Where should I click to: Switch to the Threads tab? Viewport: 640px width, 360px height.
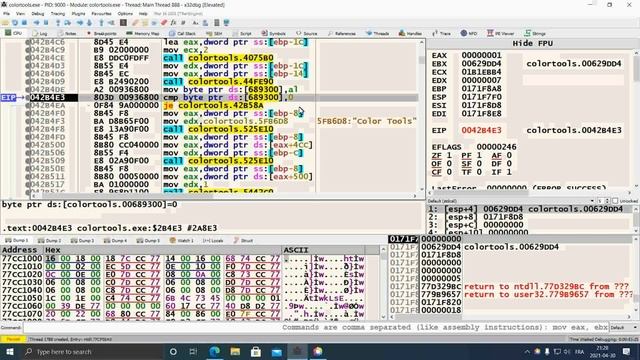click(x=378, y=33)
